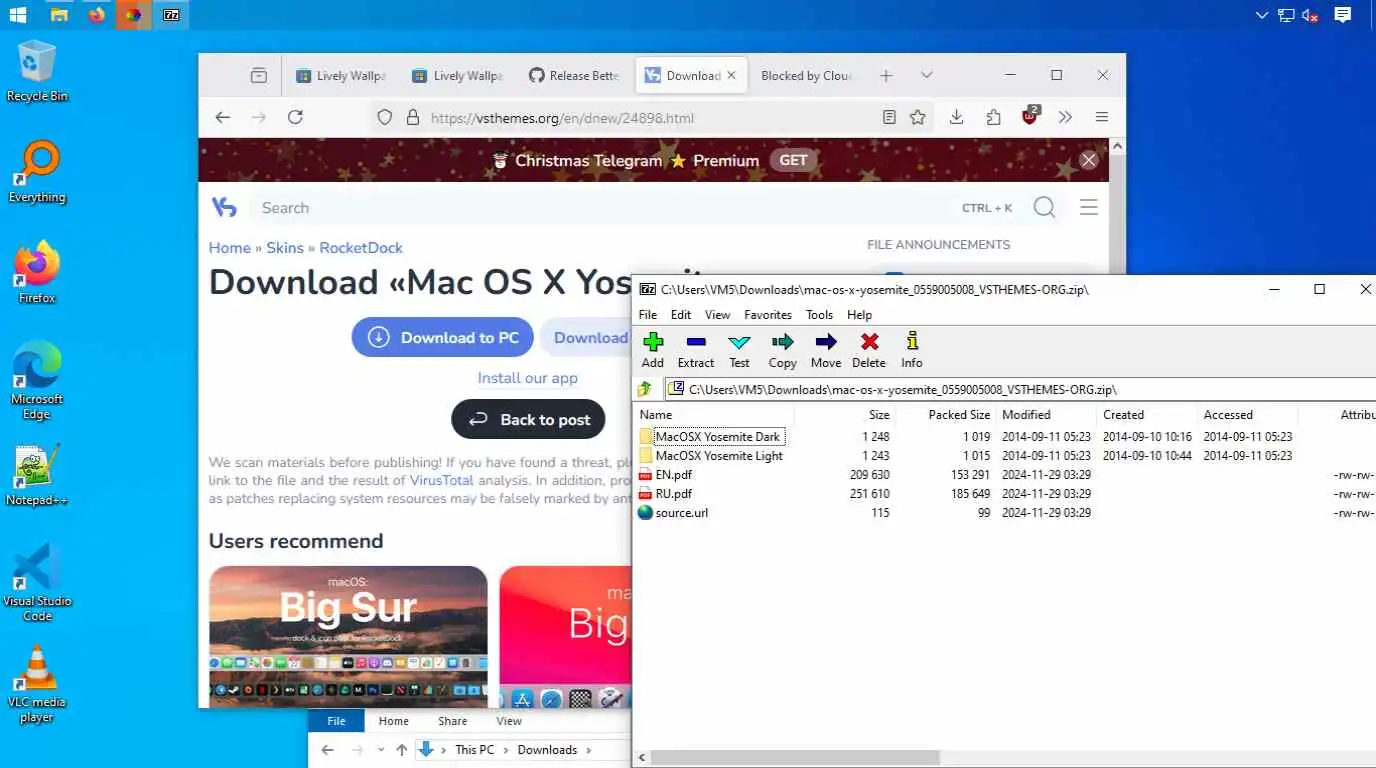Open recent locations dropdown in Explorer
The image size is (1376, 768).
[380, 749]
